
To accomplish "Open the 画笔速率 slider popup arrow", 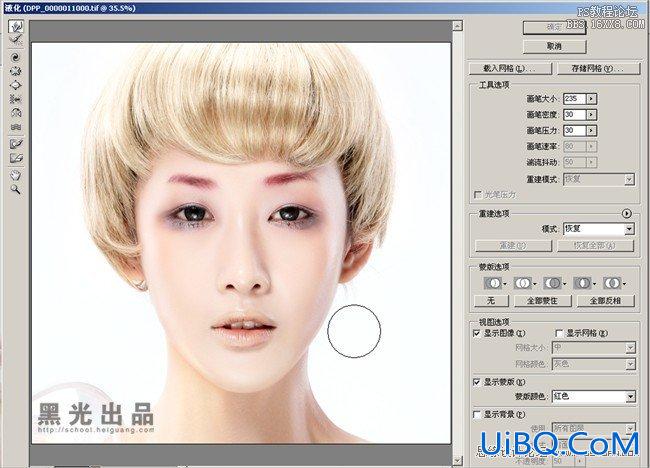I will [x=592, y=146].
